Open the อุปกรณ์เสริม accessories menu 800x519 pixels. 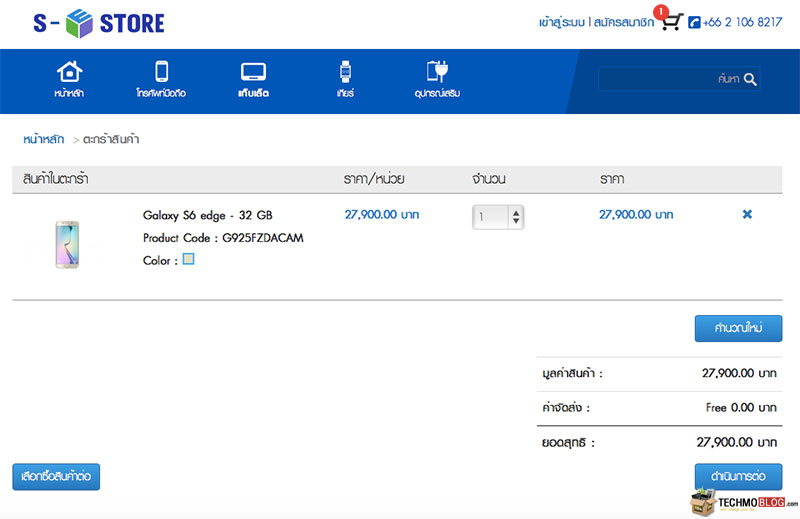[x=437, y=79]
